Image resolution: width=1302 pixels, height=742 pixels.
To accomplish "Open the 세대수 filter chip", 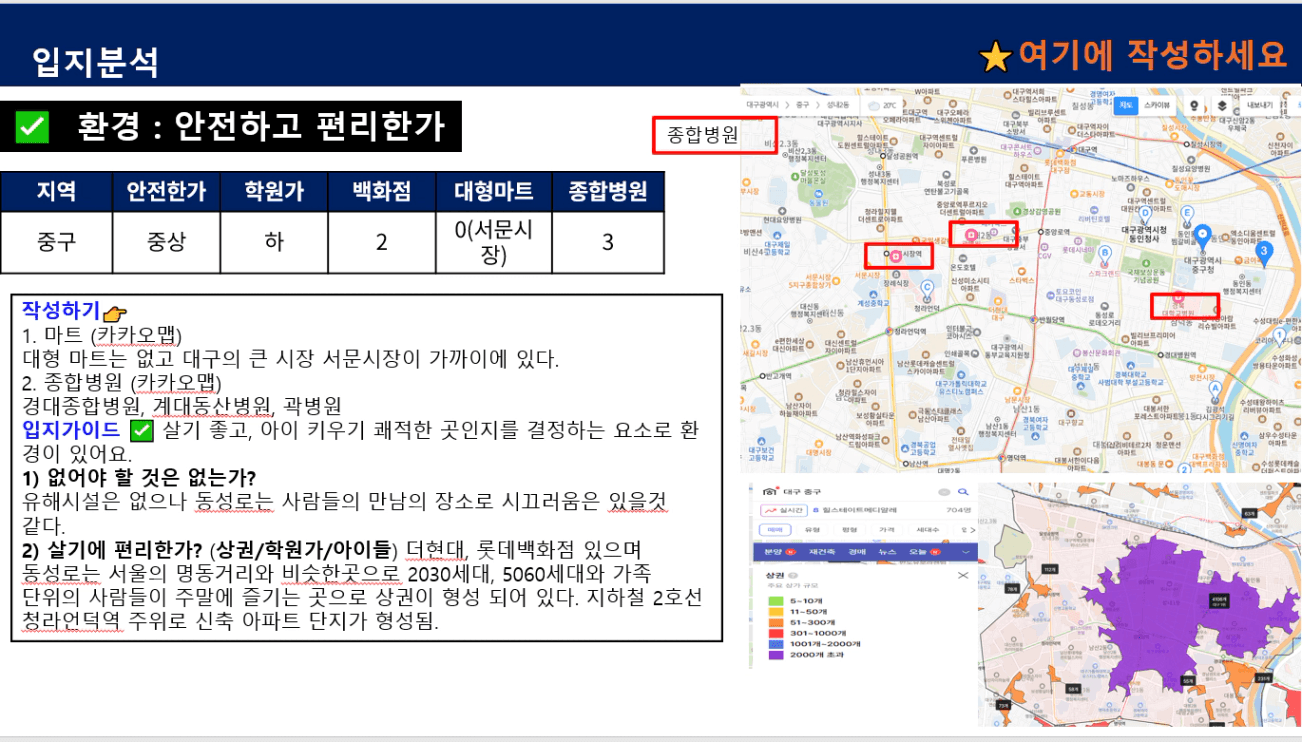I will (928, 530).
